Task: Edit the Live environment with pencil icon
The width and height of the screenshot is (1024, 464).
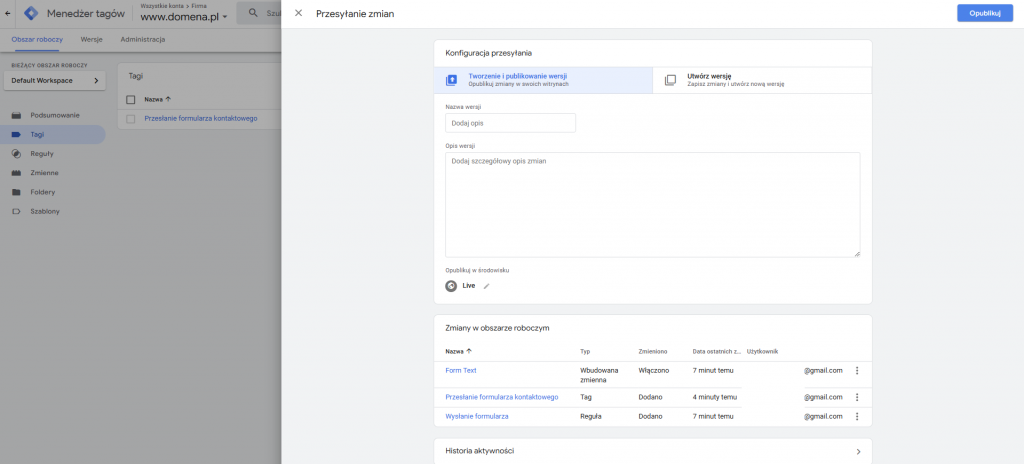Action: (x=486, y=286)
